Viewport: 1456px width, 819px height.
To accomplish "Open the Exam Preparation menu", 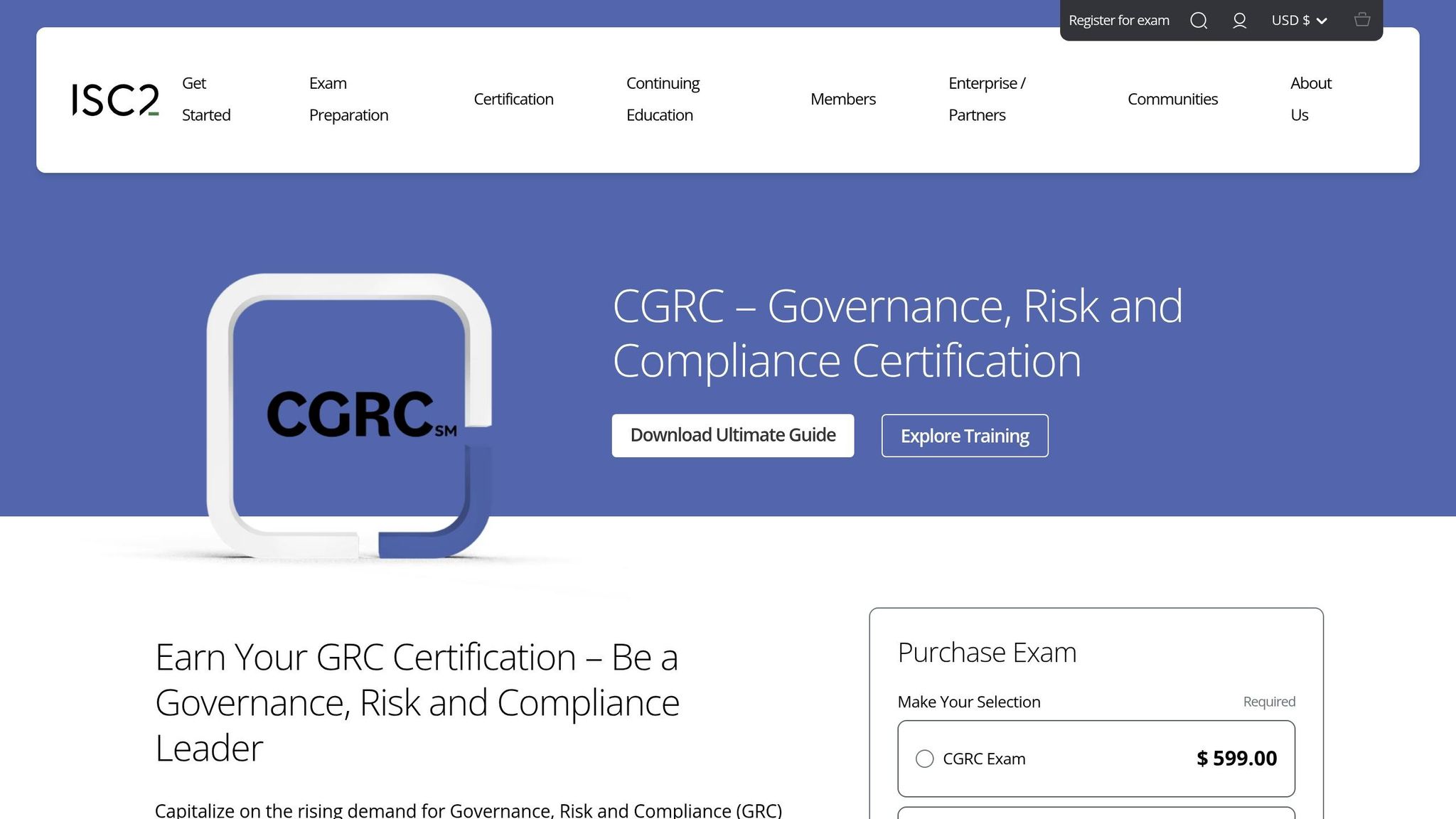I will click(x=348, y=99).
